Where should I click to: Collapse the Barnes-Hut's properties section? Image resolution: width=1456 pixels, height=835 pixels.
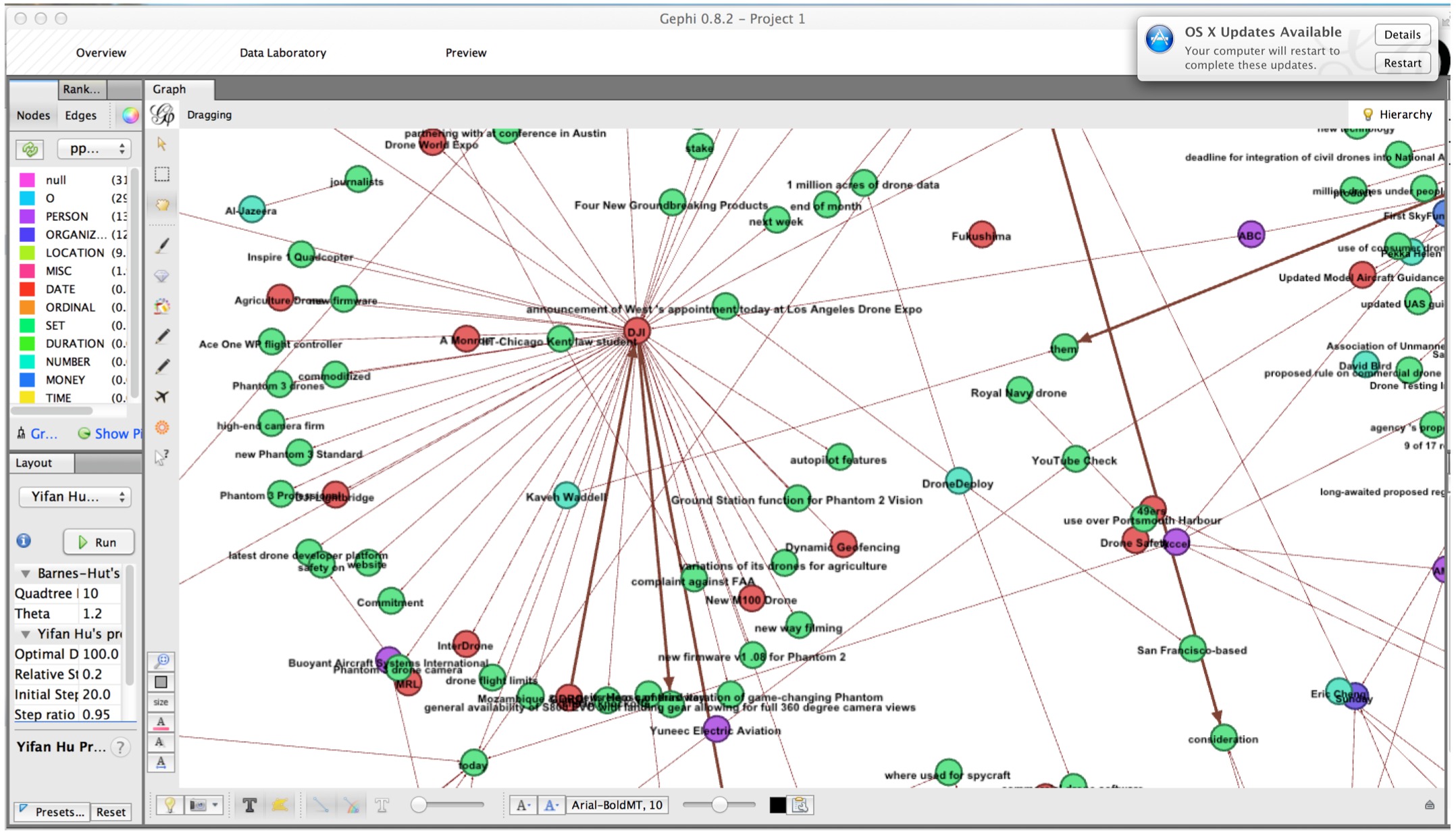(x=26, y=574)
